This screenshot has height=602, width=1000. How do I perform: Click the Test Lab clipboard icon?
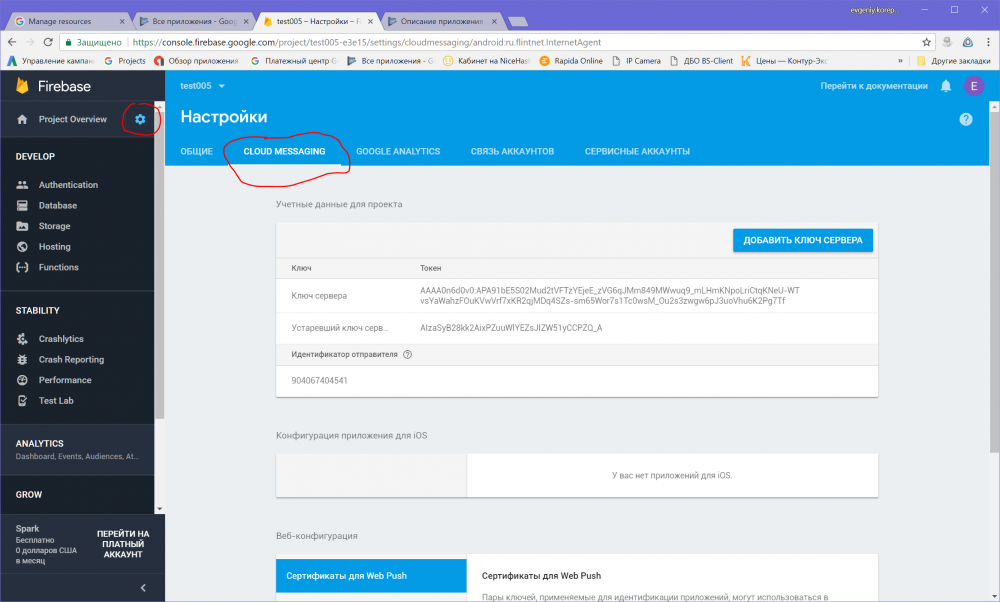(x=22, y=400)
